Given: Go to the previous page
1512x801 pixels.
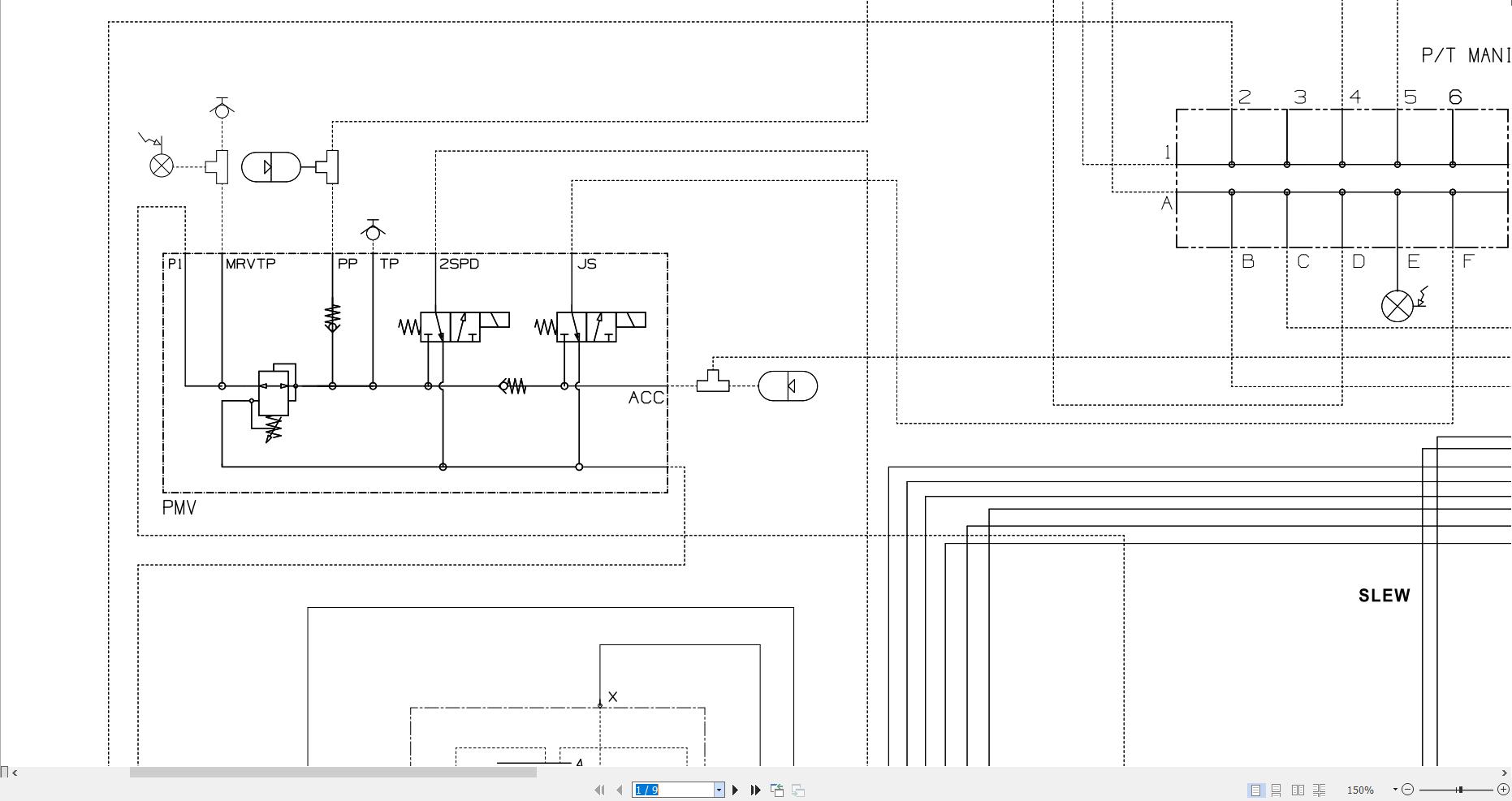Looking at the screenshot, I should 620,790.
